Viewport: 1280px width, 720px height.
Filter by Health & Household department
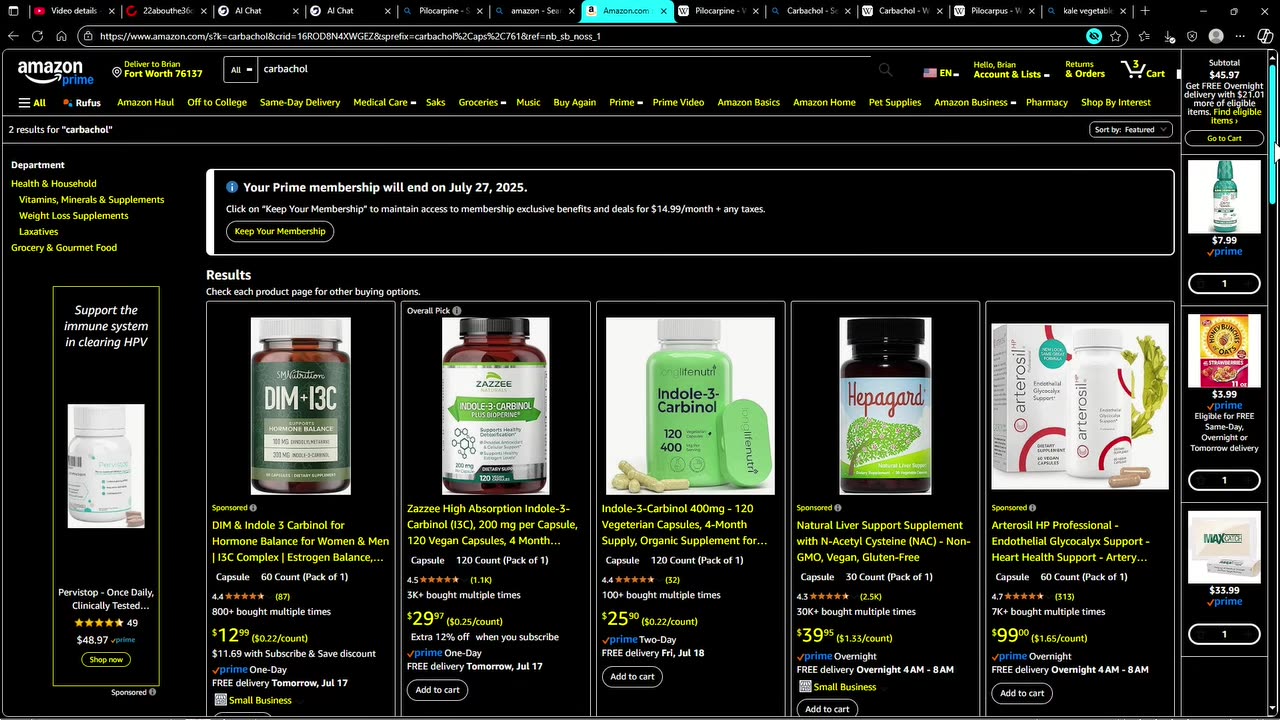pyautogui.click(x=54, y=183)
